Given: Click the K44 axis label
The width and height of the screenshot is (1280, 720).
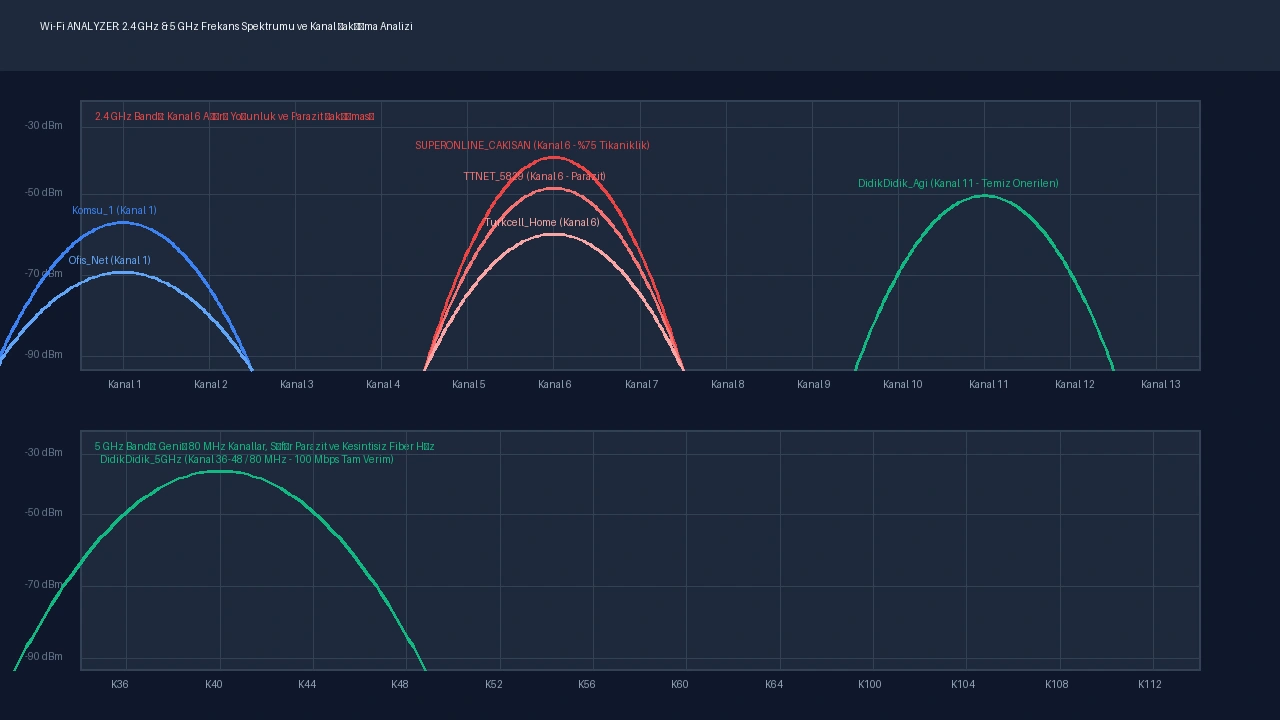Looking at the screenshot, I should [307, 684].
